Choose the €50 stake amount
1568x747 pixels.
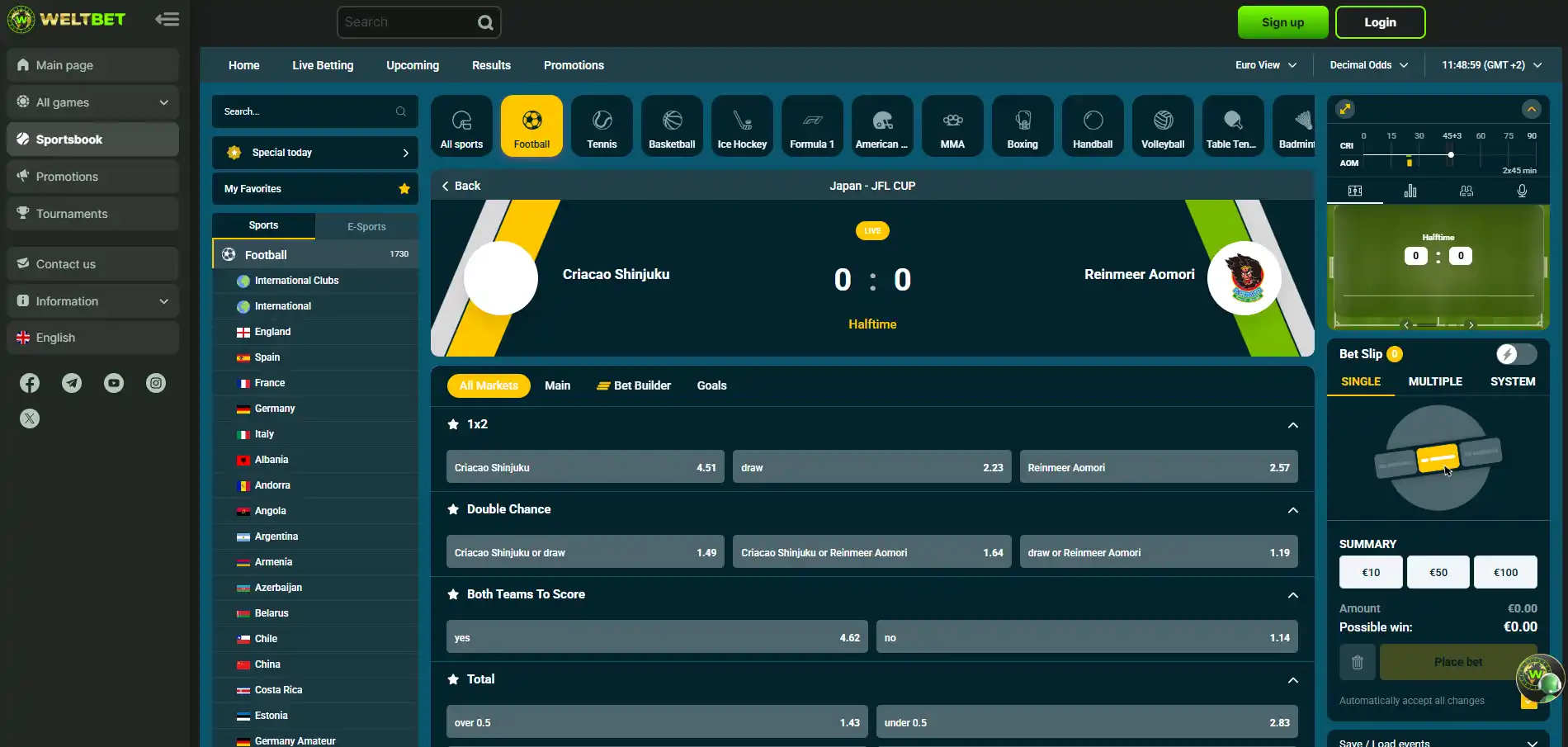point(1438,572)
